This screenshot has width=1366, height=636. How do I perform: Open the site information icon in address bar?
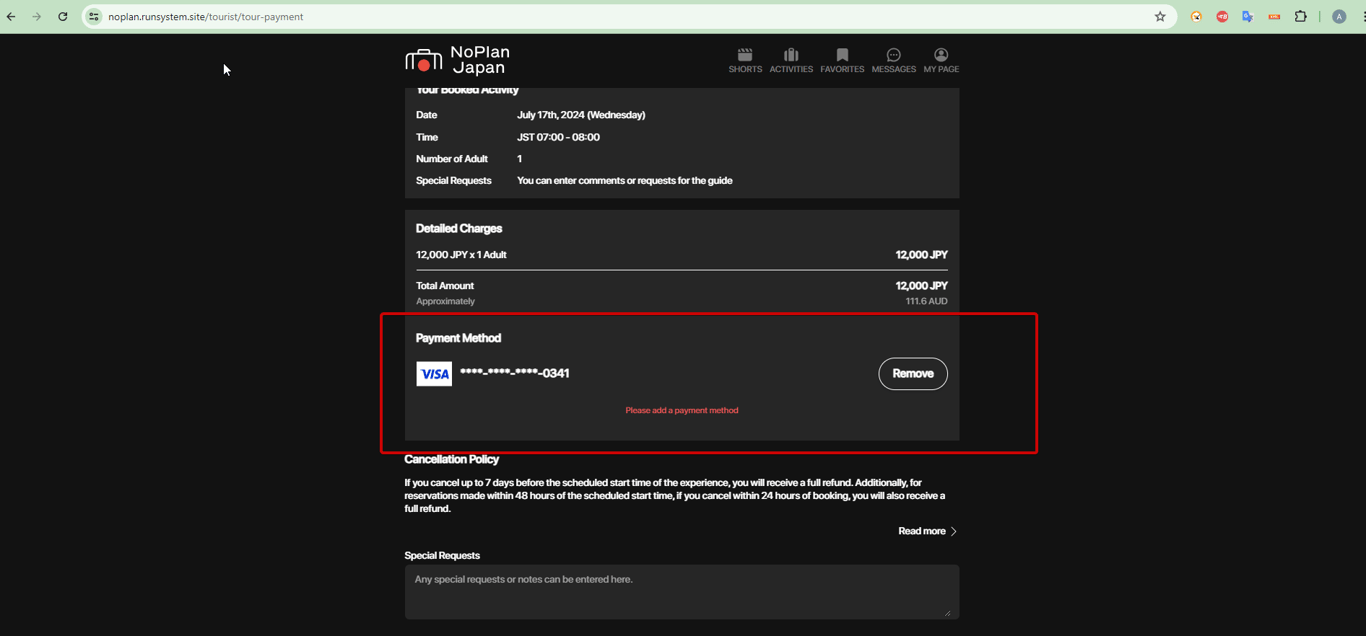94,17
